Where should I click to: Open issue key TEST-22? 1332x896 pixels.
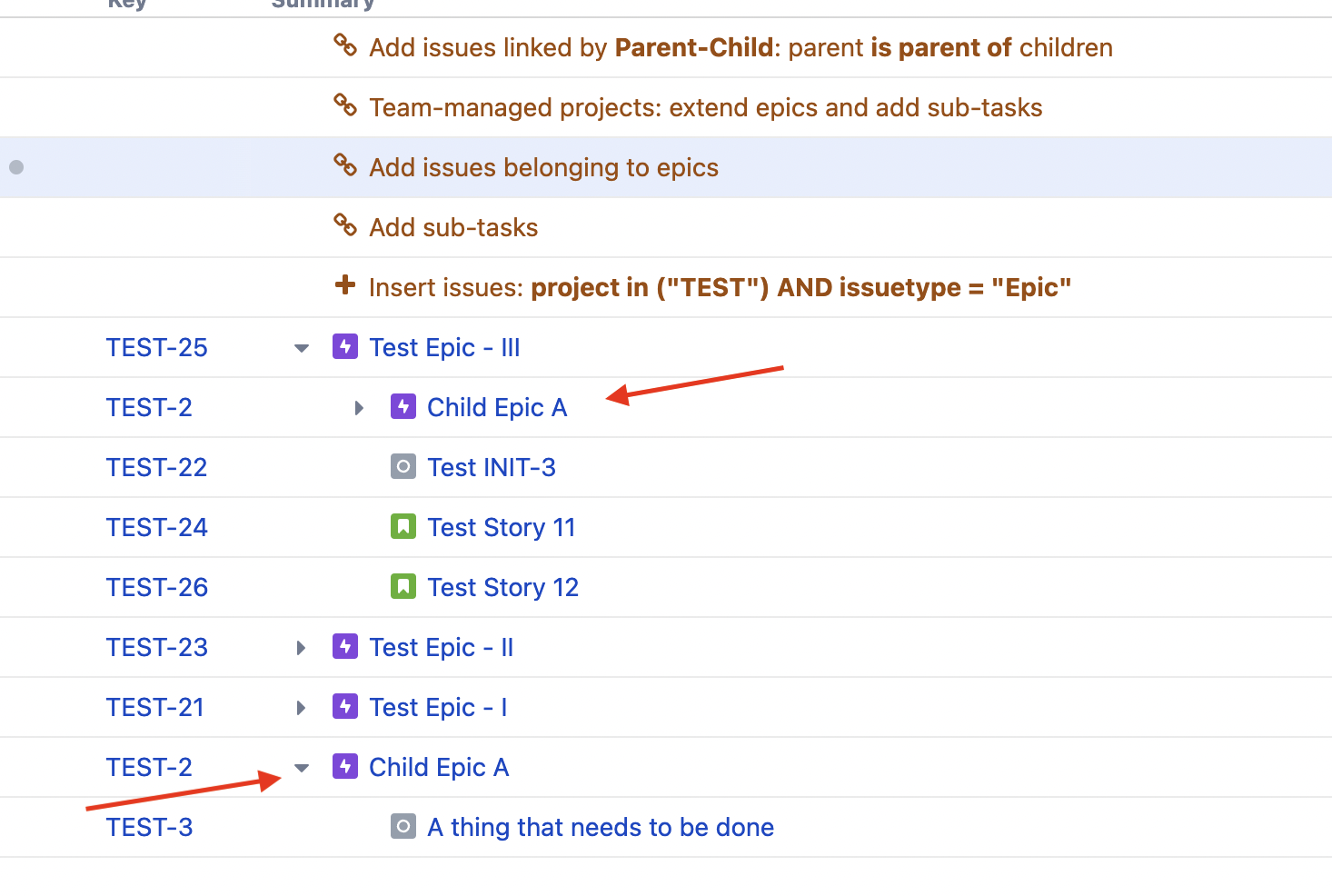tap(157, 467)
